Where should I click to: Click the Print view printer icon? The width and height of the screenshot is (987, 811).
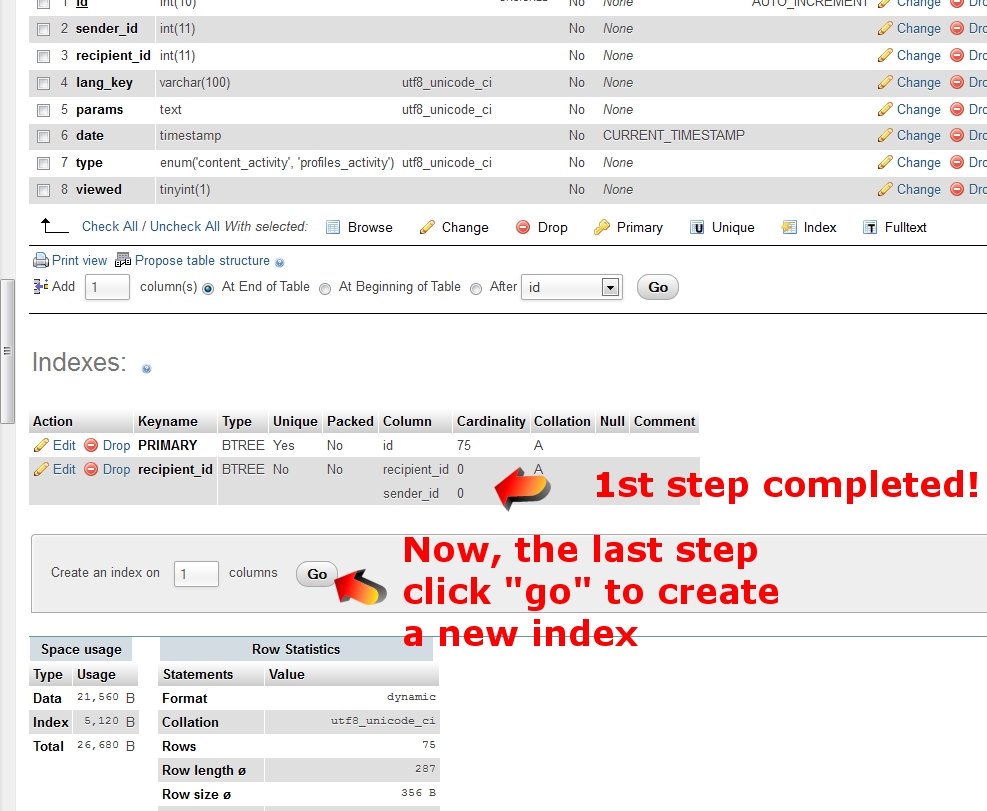click(41, 260)
